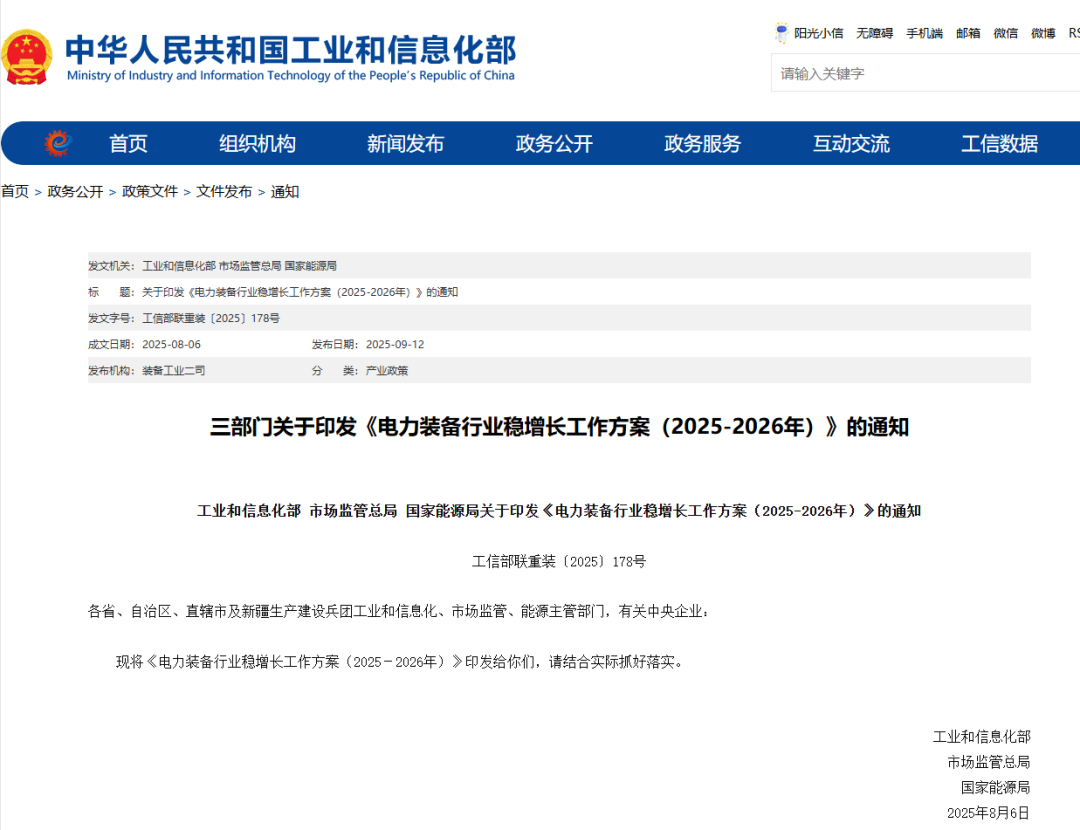Viewport: 1080px width, 830px height.
Task: Go to 新闻发布 section
Action: 406,143
